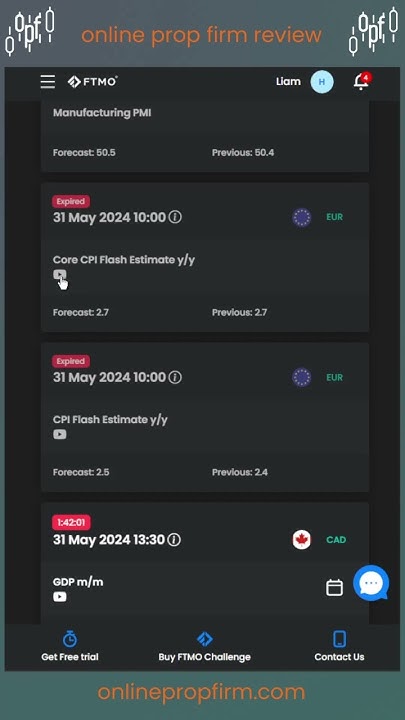This screenshot has width=405, height=720.
Task: Click the Canada flag icon
Action: [302, 540]
